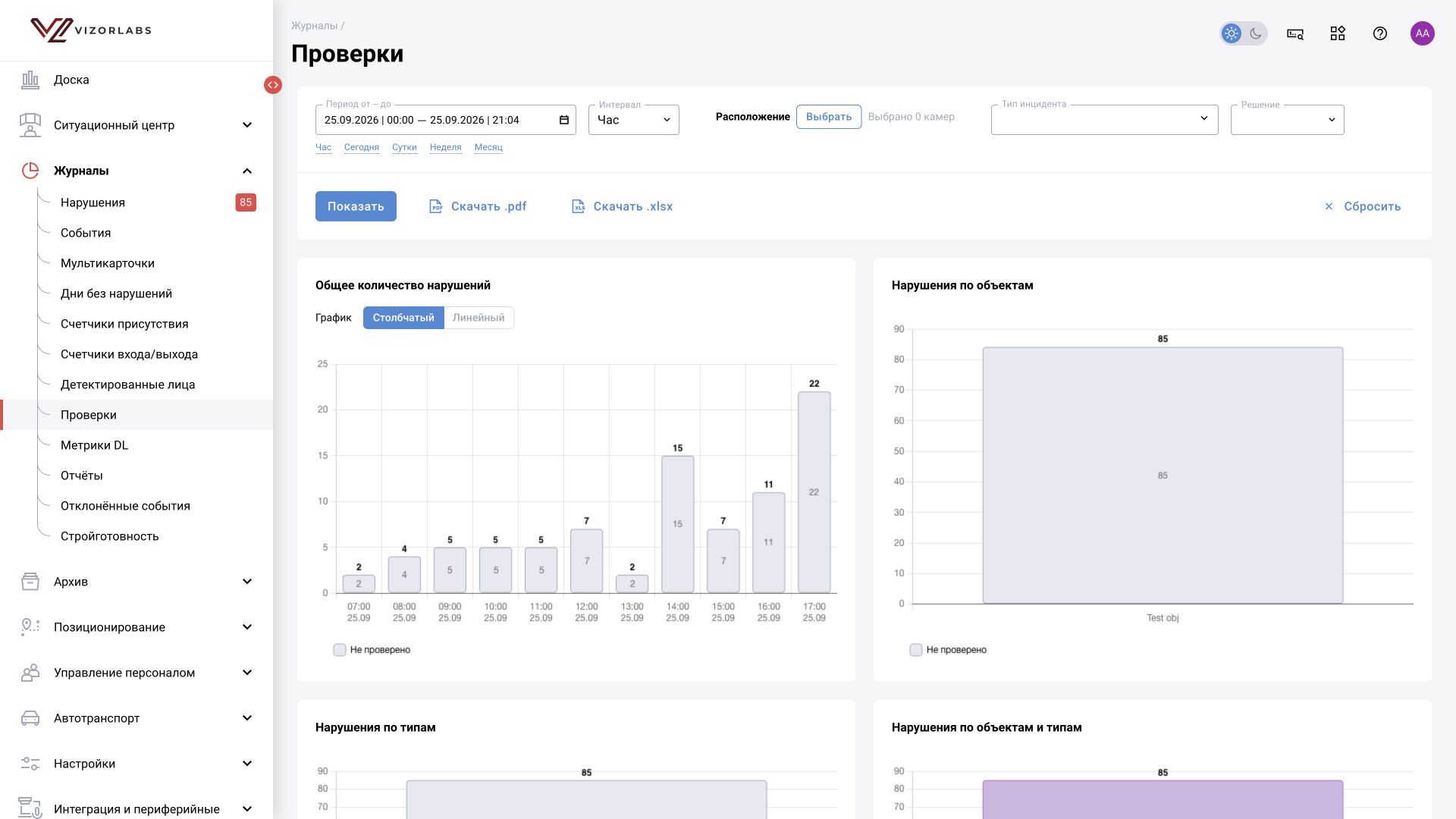Click the Журналы pie chart icon
This screenshot has height=819, width=1456.
tap(30, 171)
